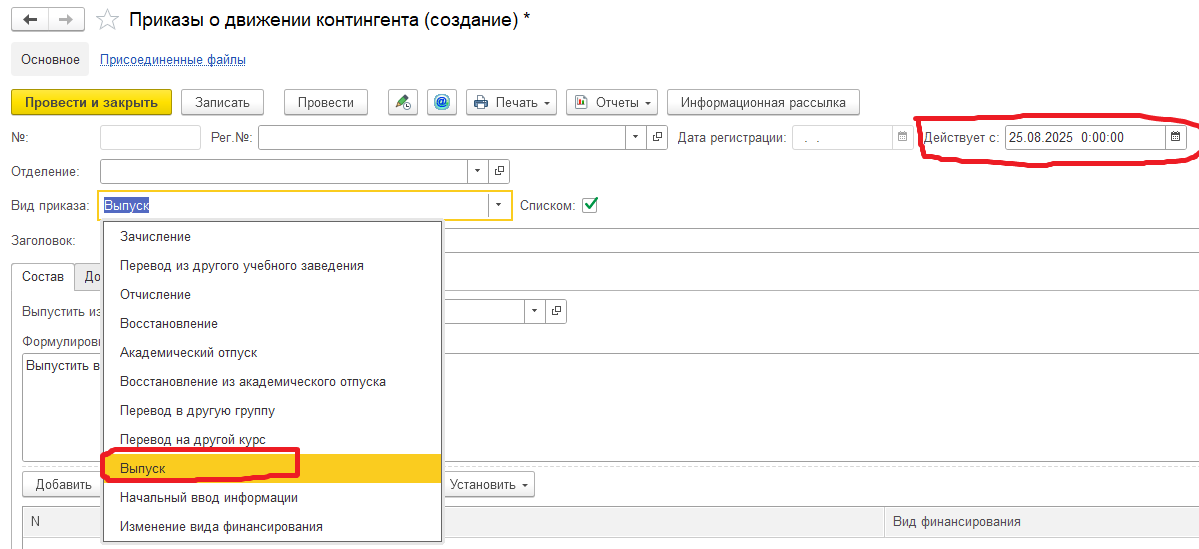Click the back navigation arrow
Screen dimensions: 1199x549
click(29, 20)
